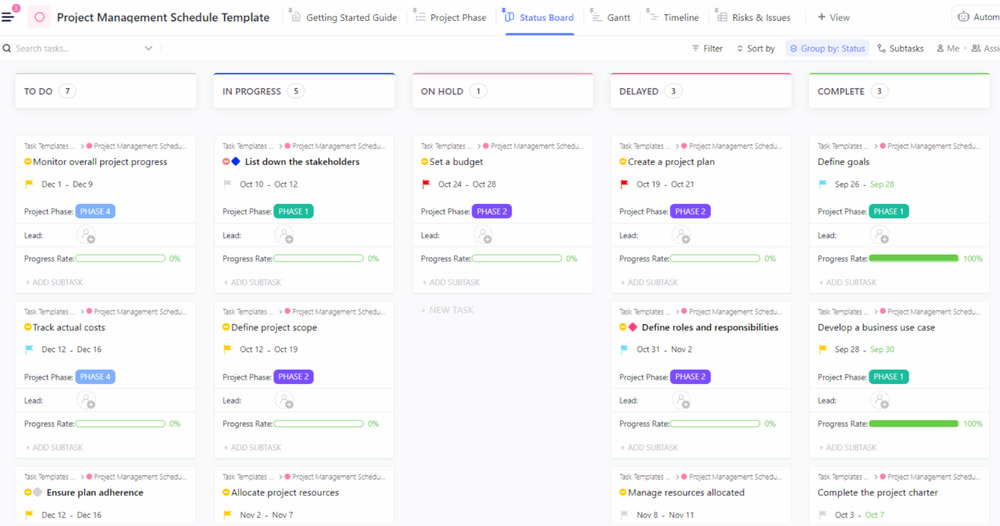This screenshot has height=526, width=1000.
Task: Open PHASE 2 tag on Create a project plan
Action: point(690,212)
